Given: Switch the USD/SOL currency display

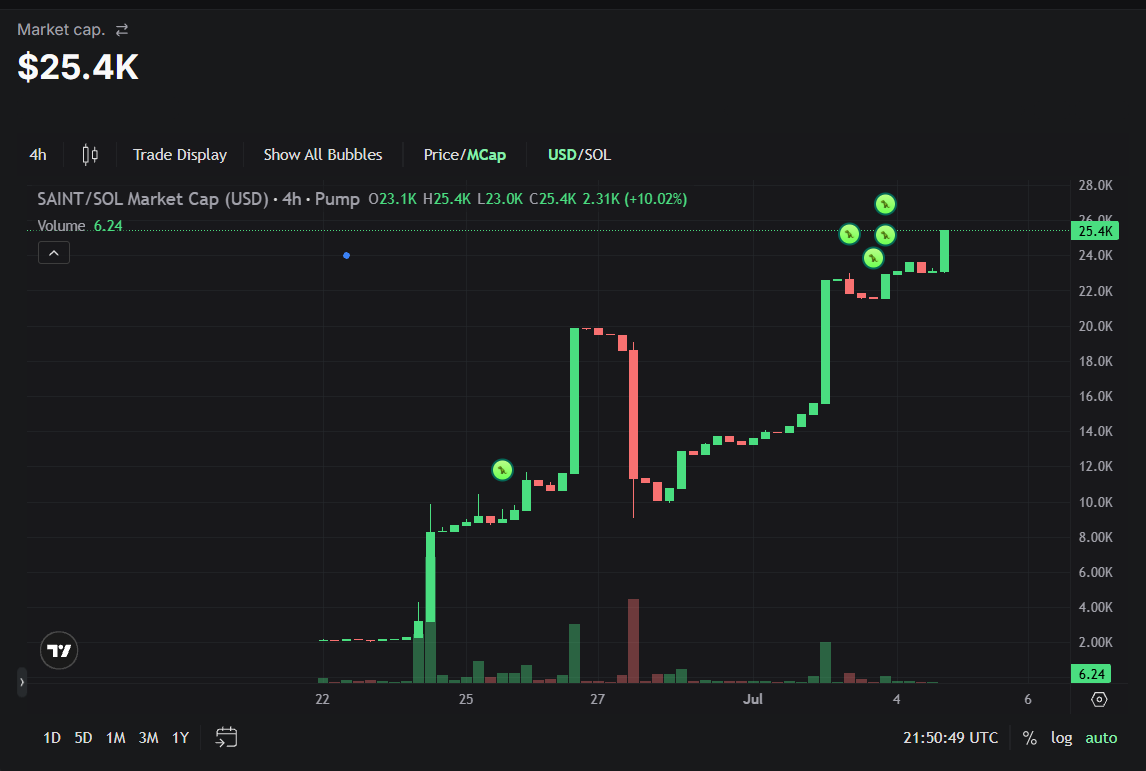Looking at the screenshot, I should [x=580, y=155].
